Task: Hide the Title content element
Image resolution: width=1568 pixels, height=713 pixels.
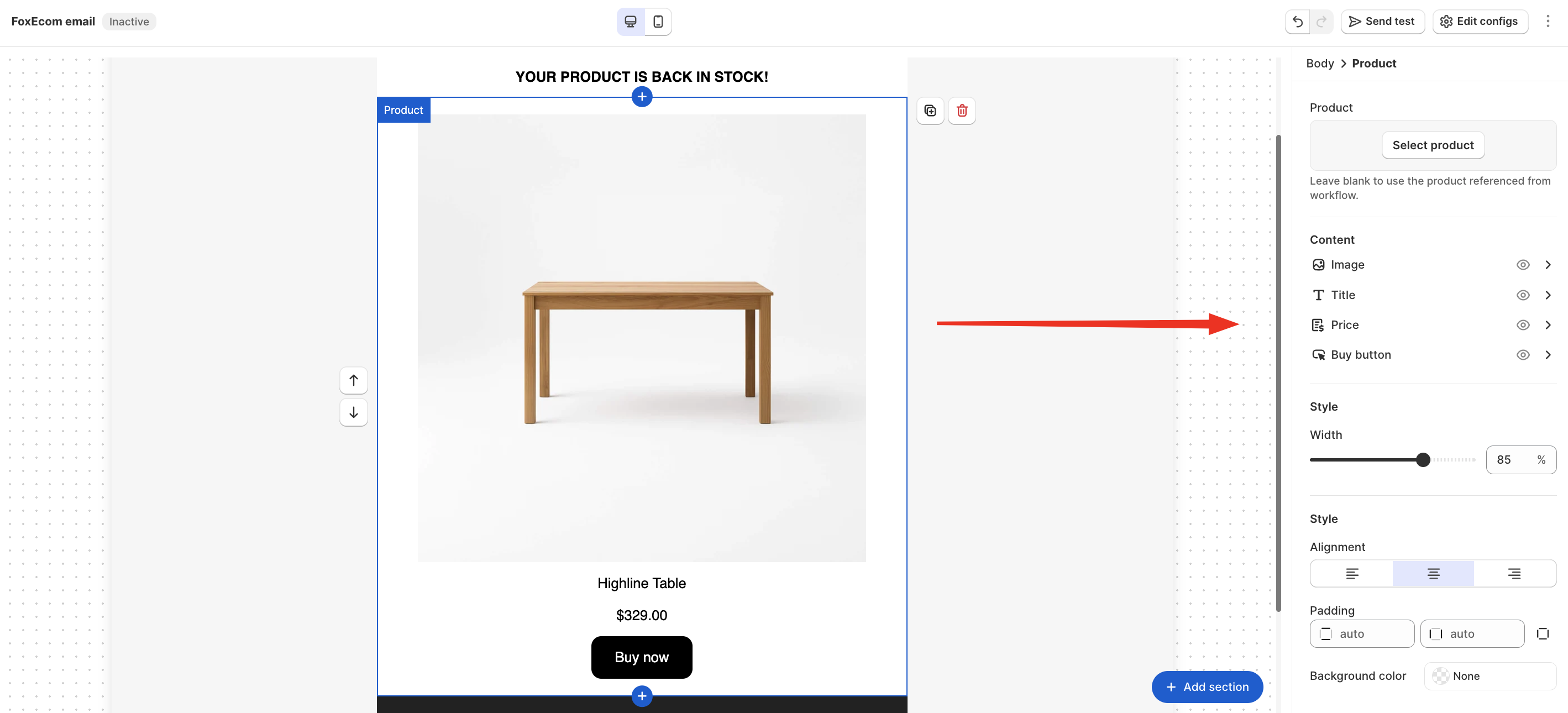Action: [1523, 295]
